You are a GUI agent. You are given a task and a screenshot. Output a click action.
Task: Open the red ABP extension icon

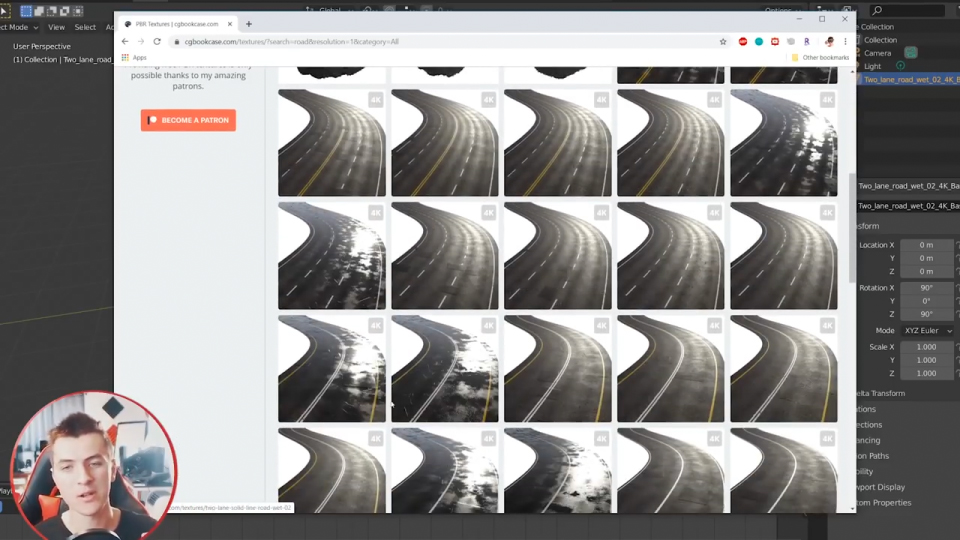[x=743, y=42]
